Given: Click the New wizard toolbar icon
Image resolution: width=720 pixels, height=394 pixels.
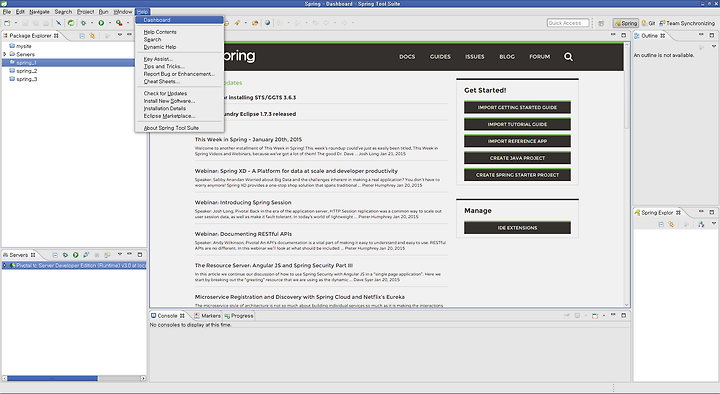Looking at the screenshot, I should (x=7, y=23).
